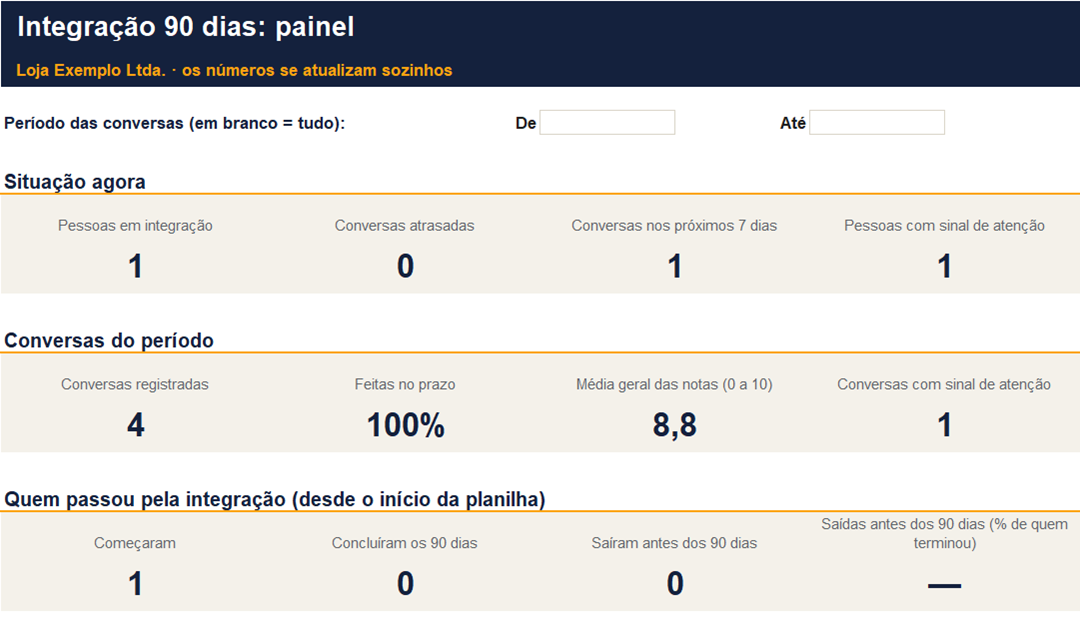Click the 'Conversas atrasadas' label
Viewport: 1080px width, 635px height.
point(404,225)
